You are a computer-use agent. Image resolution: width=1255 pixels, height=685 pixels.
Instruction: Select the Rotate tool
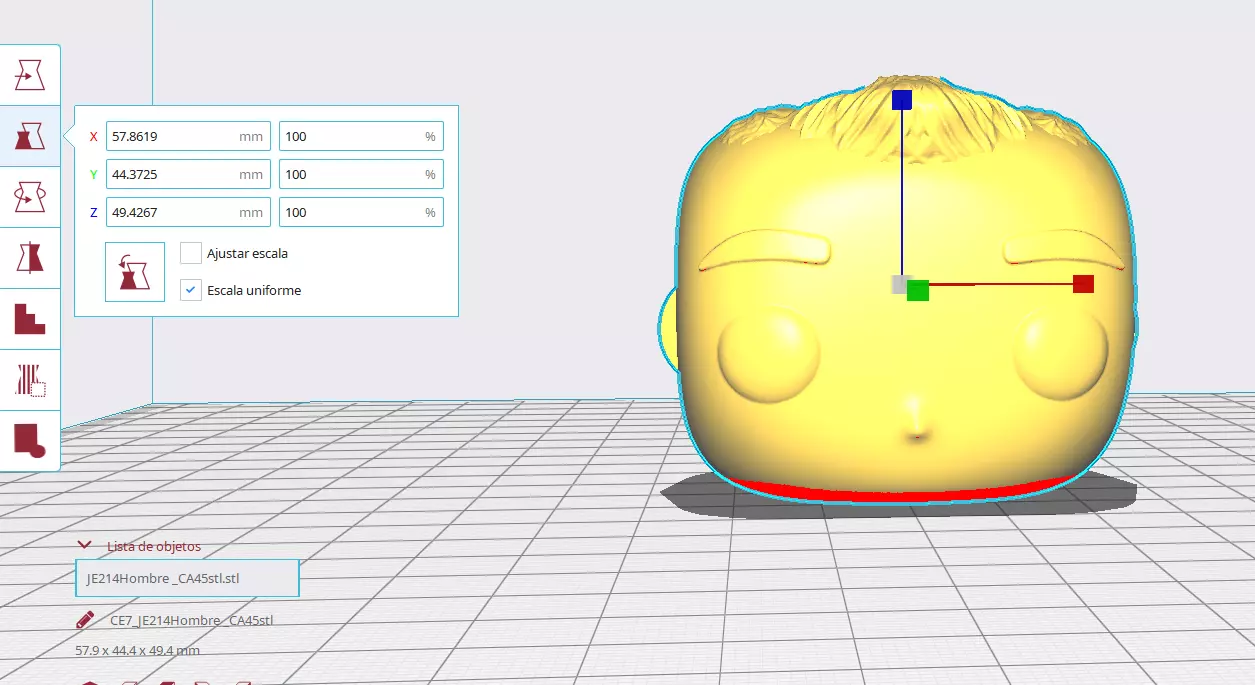30,197
